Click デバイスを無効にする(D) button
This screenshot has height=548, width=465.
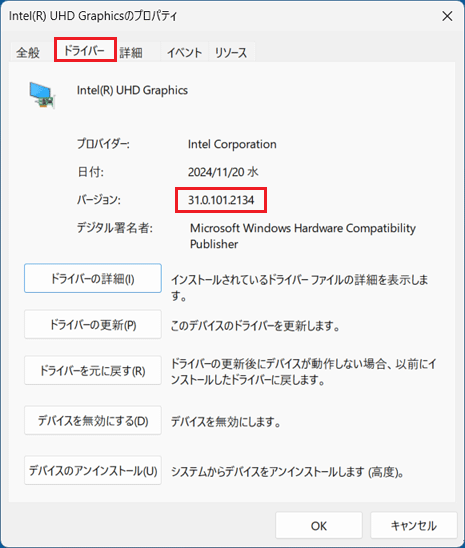[x=93, y=420]
